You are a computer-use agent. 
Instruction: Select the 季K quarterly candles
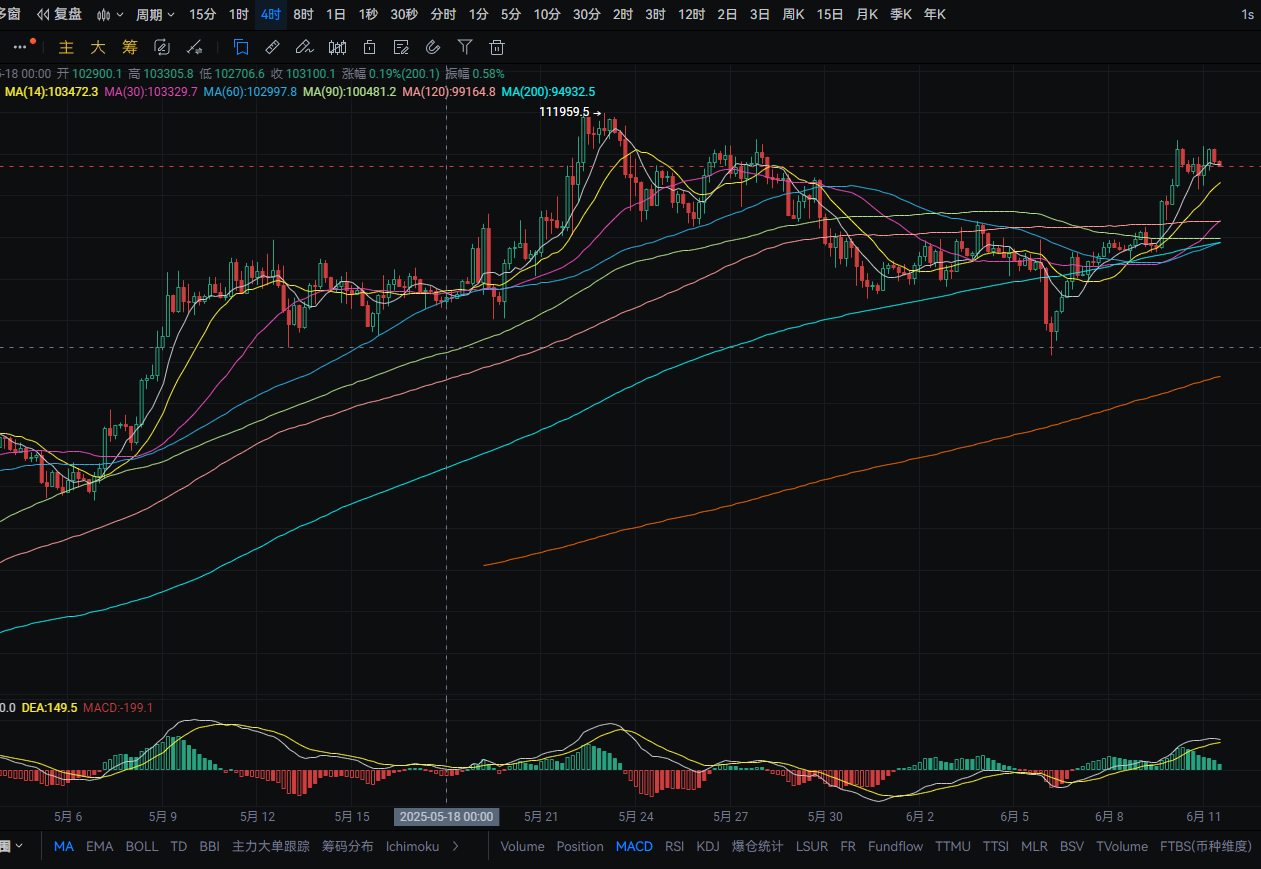click(901, 14)
